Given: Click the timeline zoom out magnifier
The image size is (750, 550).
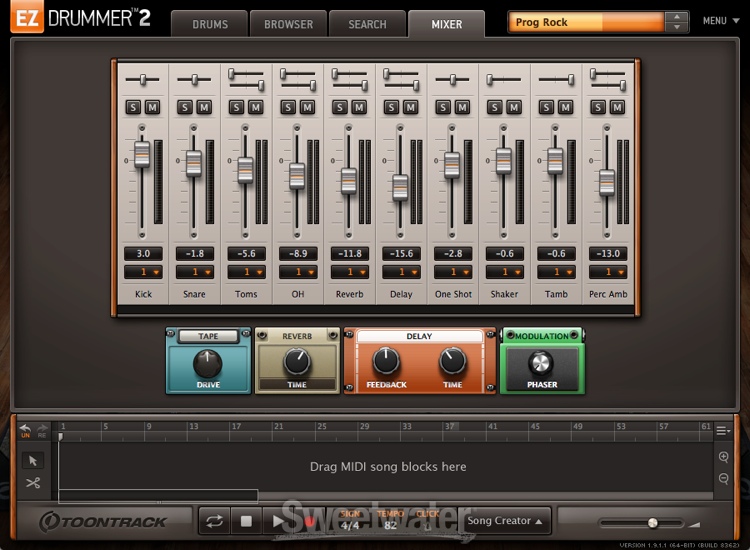Looking at the screenshot, I should coord(723,479).
